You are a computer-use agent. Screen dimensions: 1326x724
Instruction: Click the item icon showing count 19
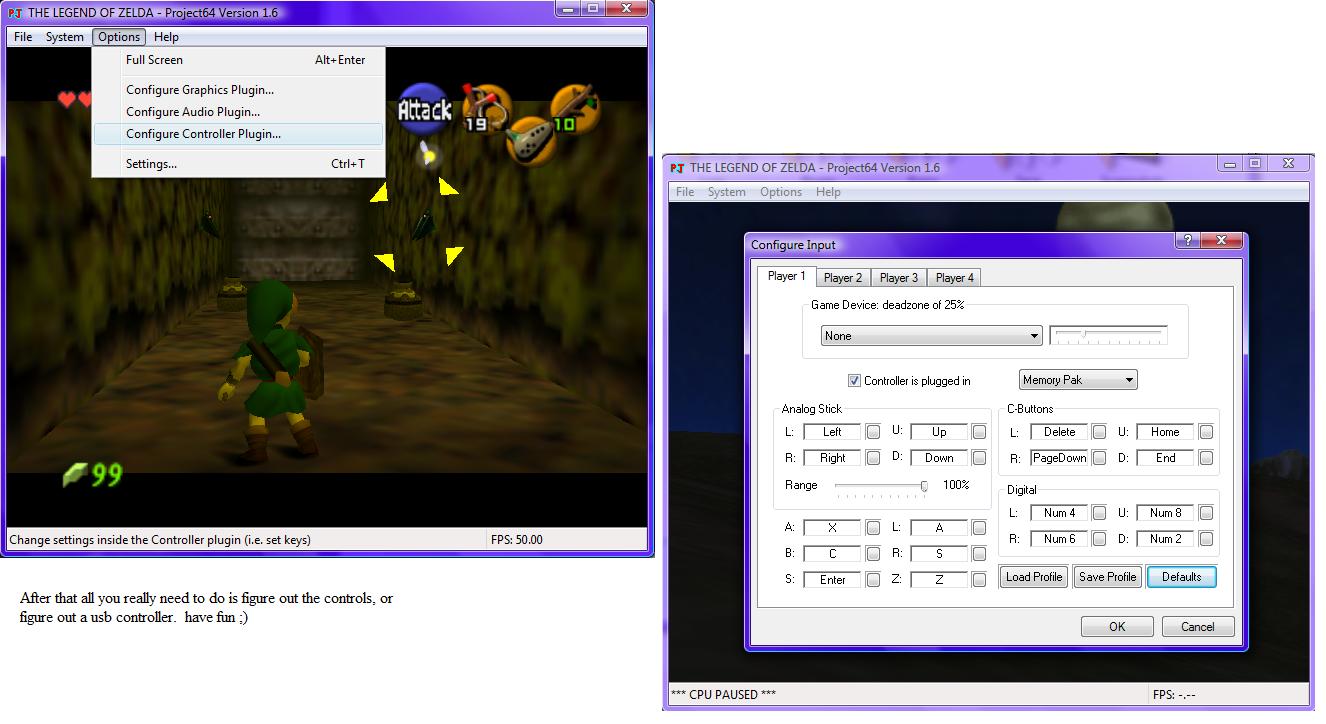click(x=487, y=108)
